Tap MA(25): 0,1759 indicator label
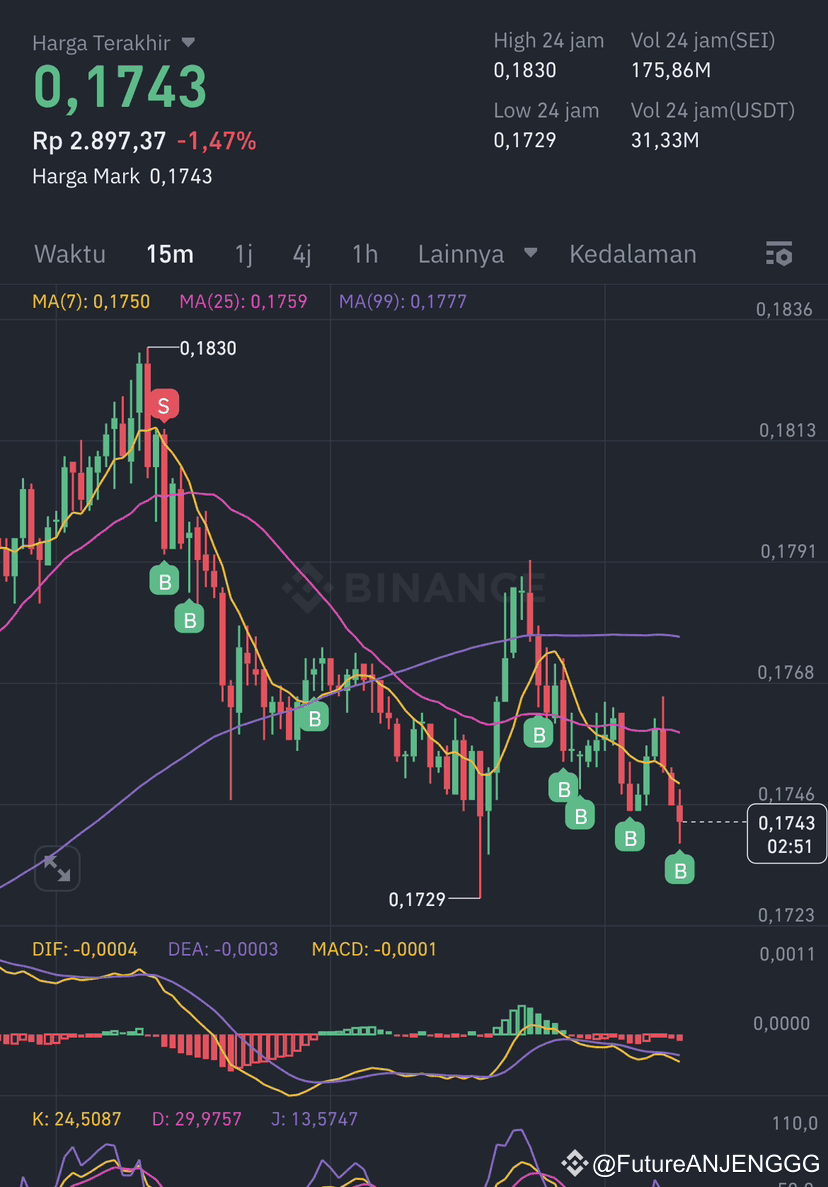Screen dimensions: 828x1187 243,301
